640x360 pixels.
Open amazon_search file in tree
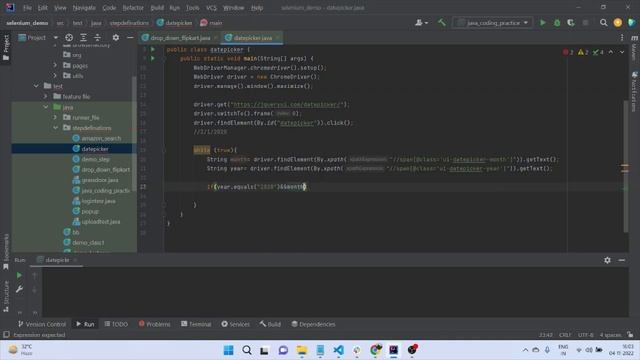click(x=101, y=138)
